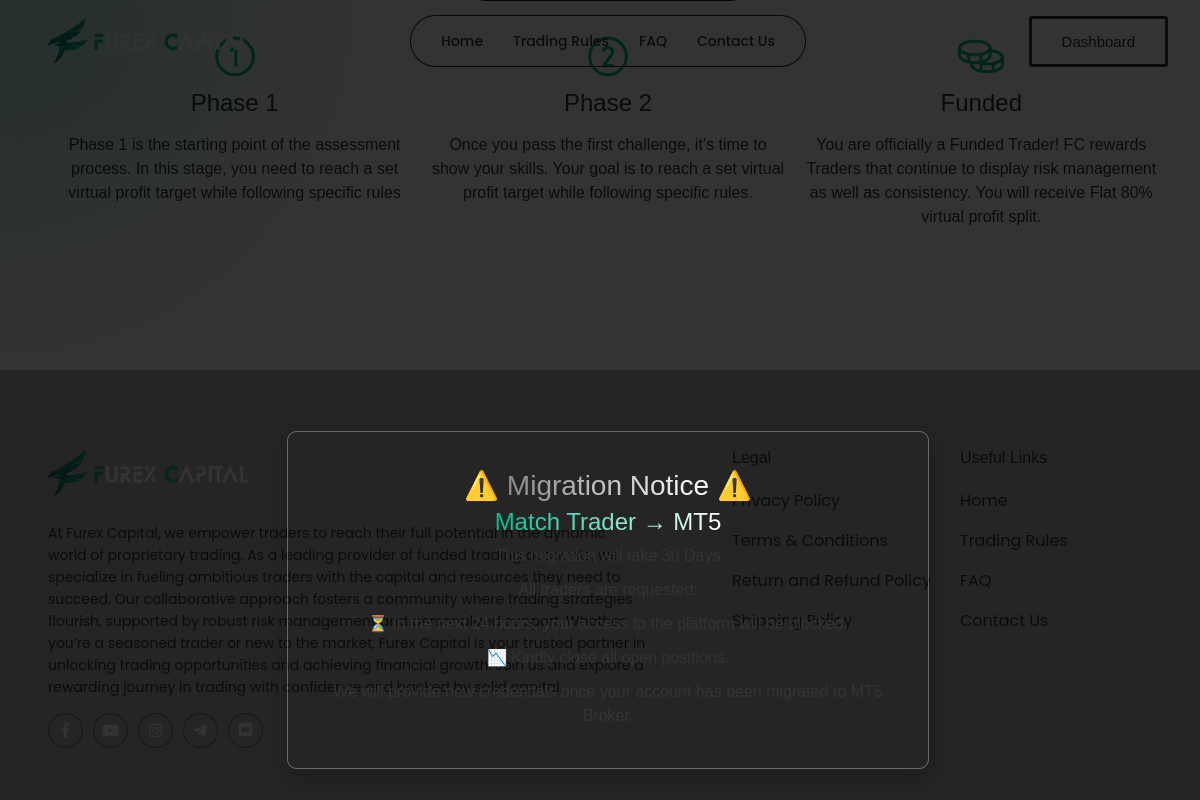Viewport: 1200px width, 800px height.
Task: Click the Phase 2 circled number icon
Action: [x=607, y=56]
